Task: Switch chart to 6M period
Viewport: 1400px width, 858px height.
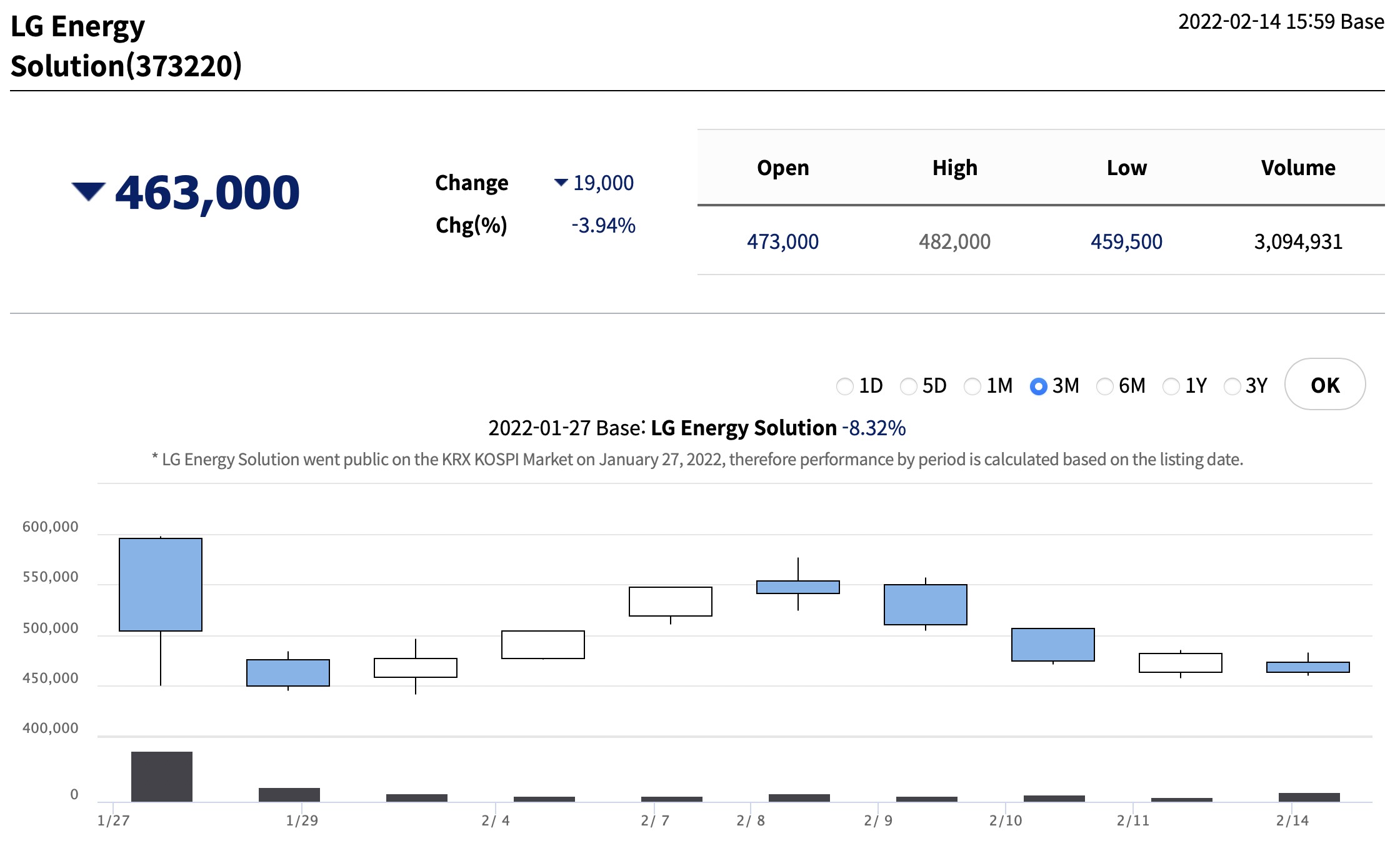Action: point(1104,386)
